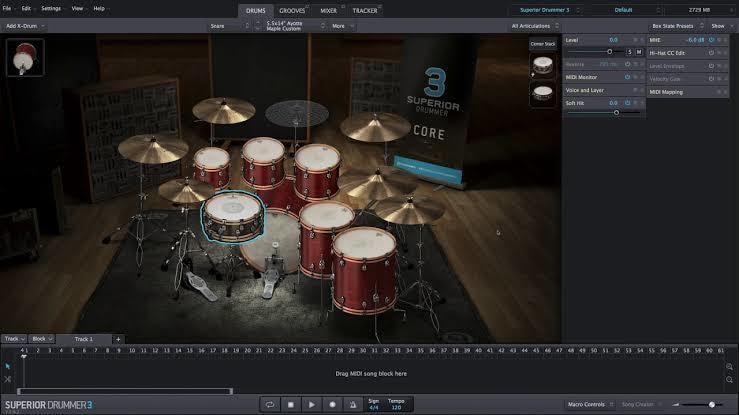739x415 pixels.
Task: Toggle Soft Hit power button
Action: click(627, 103)
